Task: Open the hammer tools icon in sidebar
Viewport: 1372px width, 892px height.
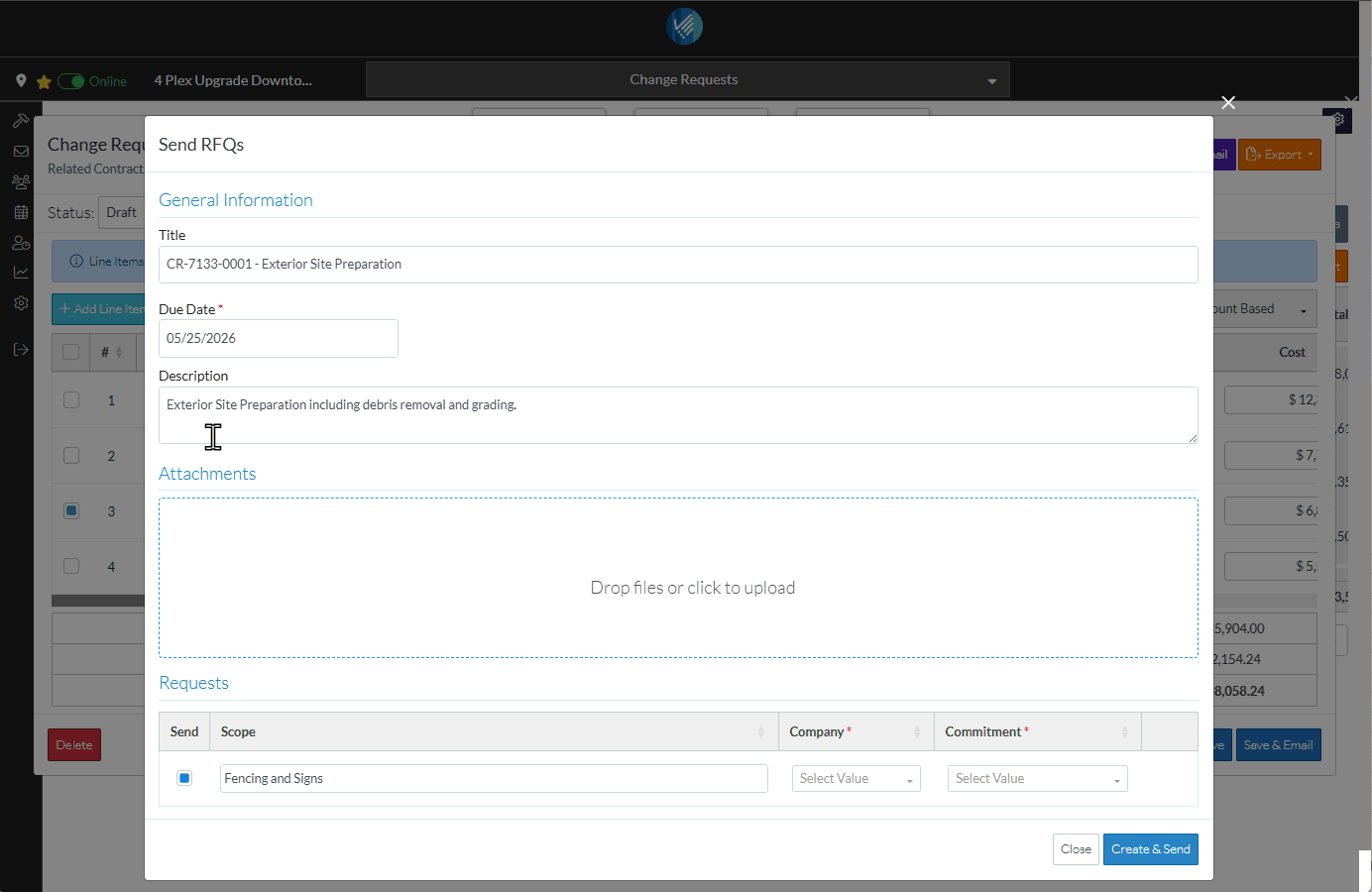Action: 21,121
